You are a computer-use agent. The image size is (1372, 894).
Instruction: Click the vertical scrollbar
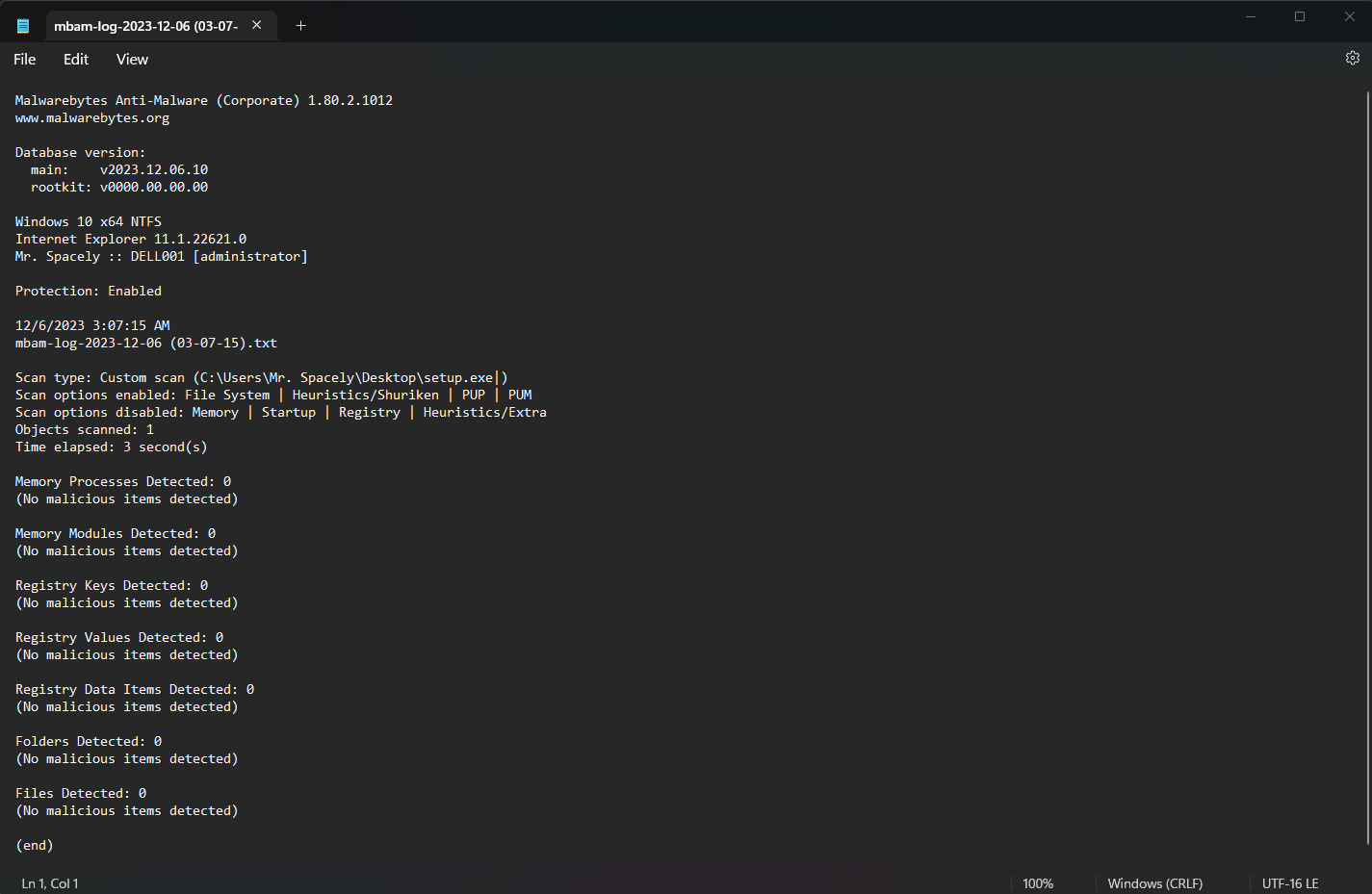[x=1367, y=470]
